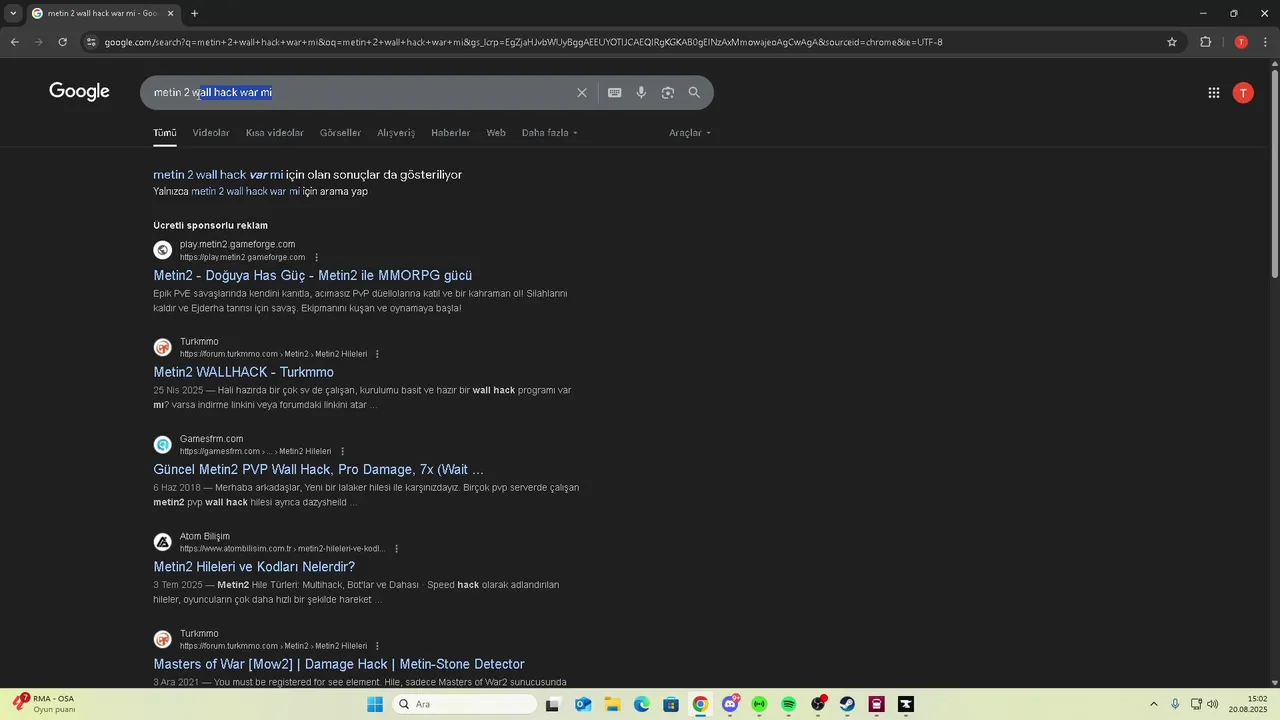Open more options for Metin2 WALLHACK Turkmmo result
The image size is (1280, 720).
click(377, 354)
